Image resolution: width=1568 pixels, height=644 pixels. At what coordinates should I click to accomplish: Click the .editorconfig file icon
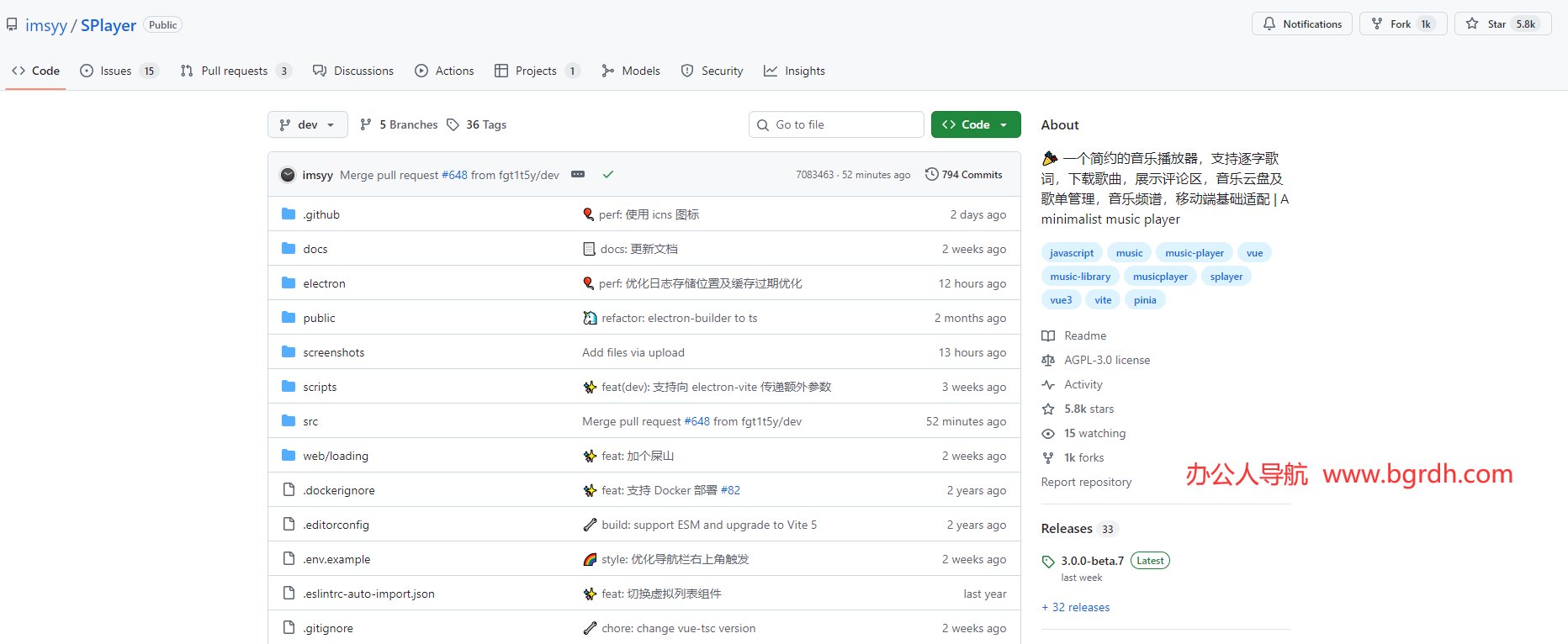[x=289, y=524]
